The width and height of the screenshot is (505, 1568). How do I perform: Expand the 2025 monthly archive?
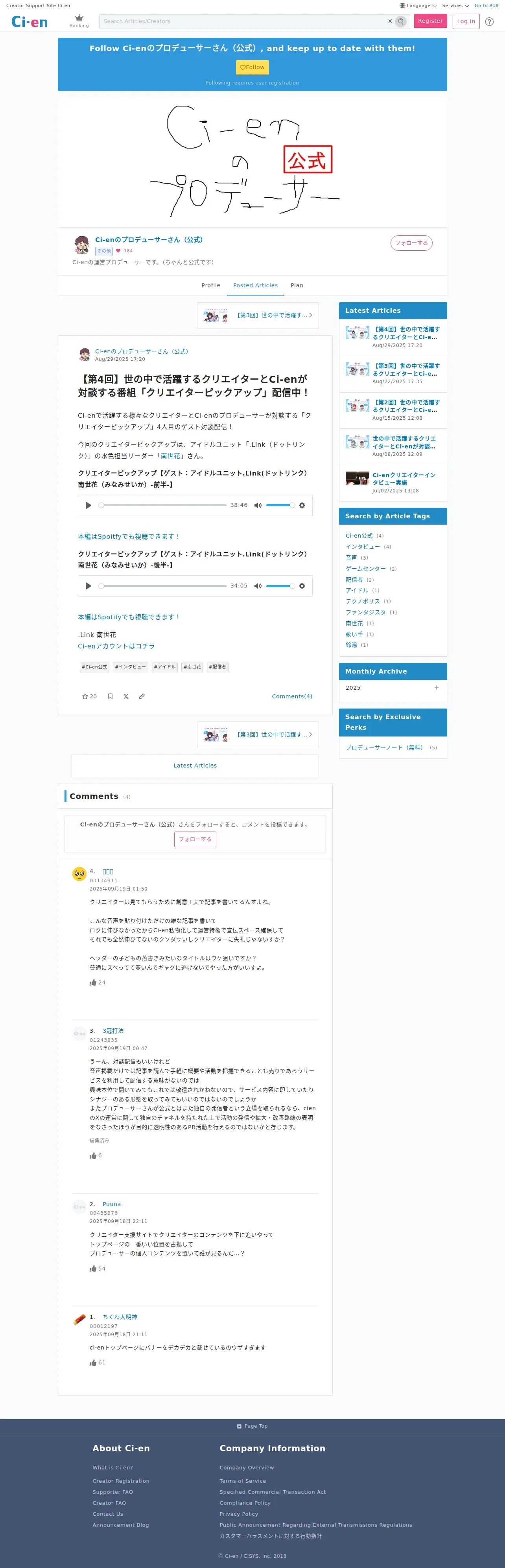coord(436,688)
